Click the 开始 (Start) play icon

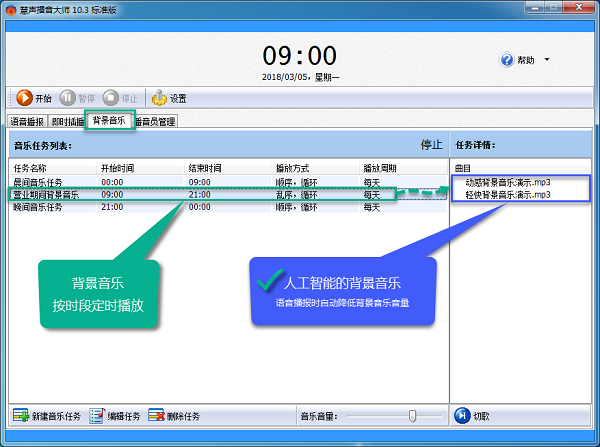(x=23, y=98)
